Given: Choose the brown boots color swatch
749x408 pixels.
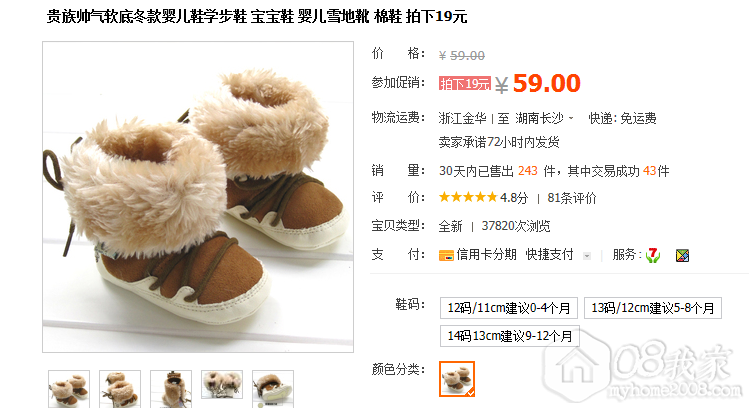Looking at the screenshot, I should [457, 379].
